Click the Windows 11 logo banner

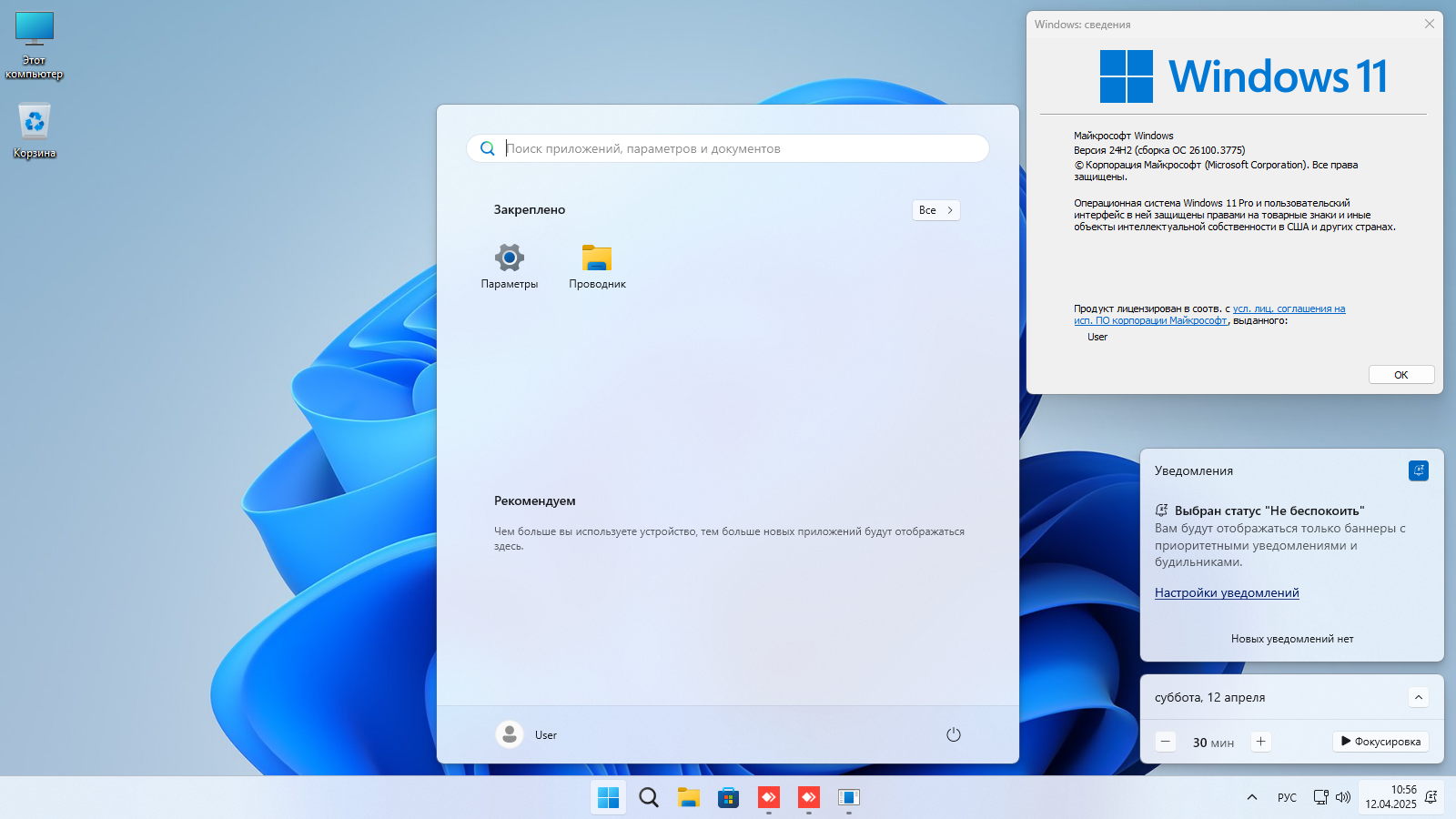[1243, 76]
